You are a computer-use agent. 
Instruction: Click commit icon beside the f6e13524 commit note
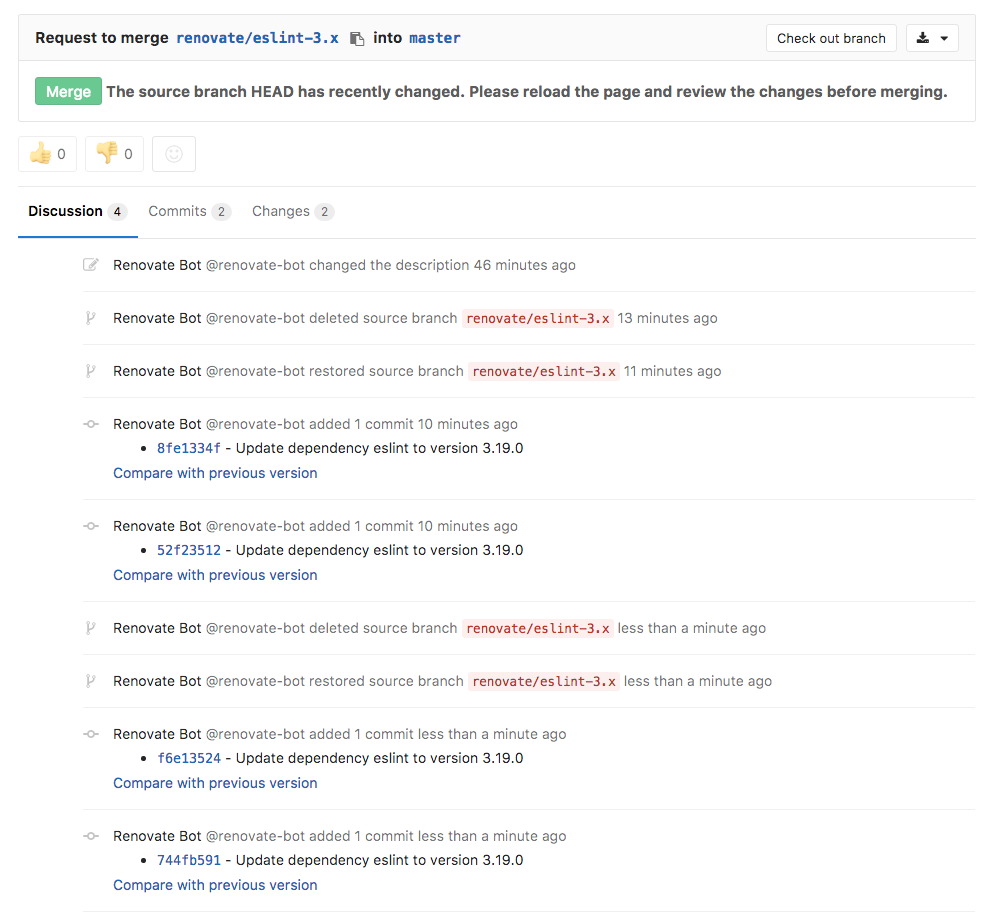pos(91,734)
